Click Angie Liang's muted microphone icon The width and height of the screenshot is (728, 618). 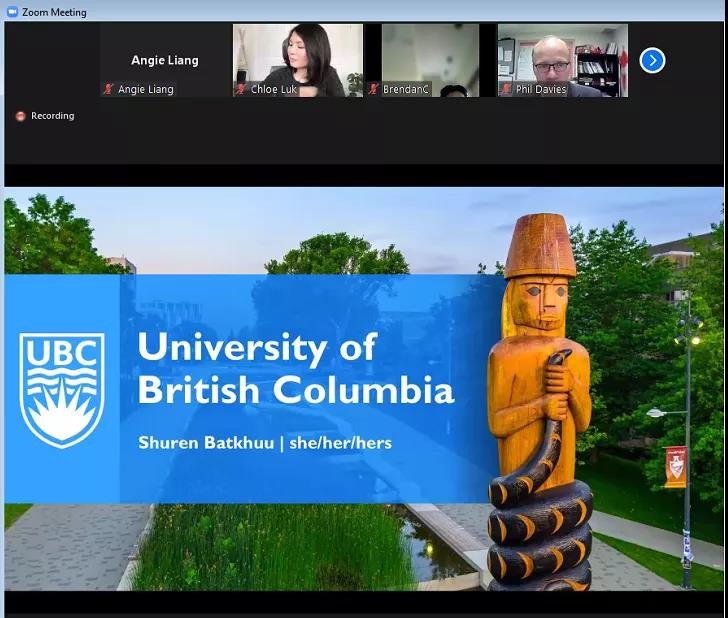108,89
